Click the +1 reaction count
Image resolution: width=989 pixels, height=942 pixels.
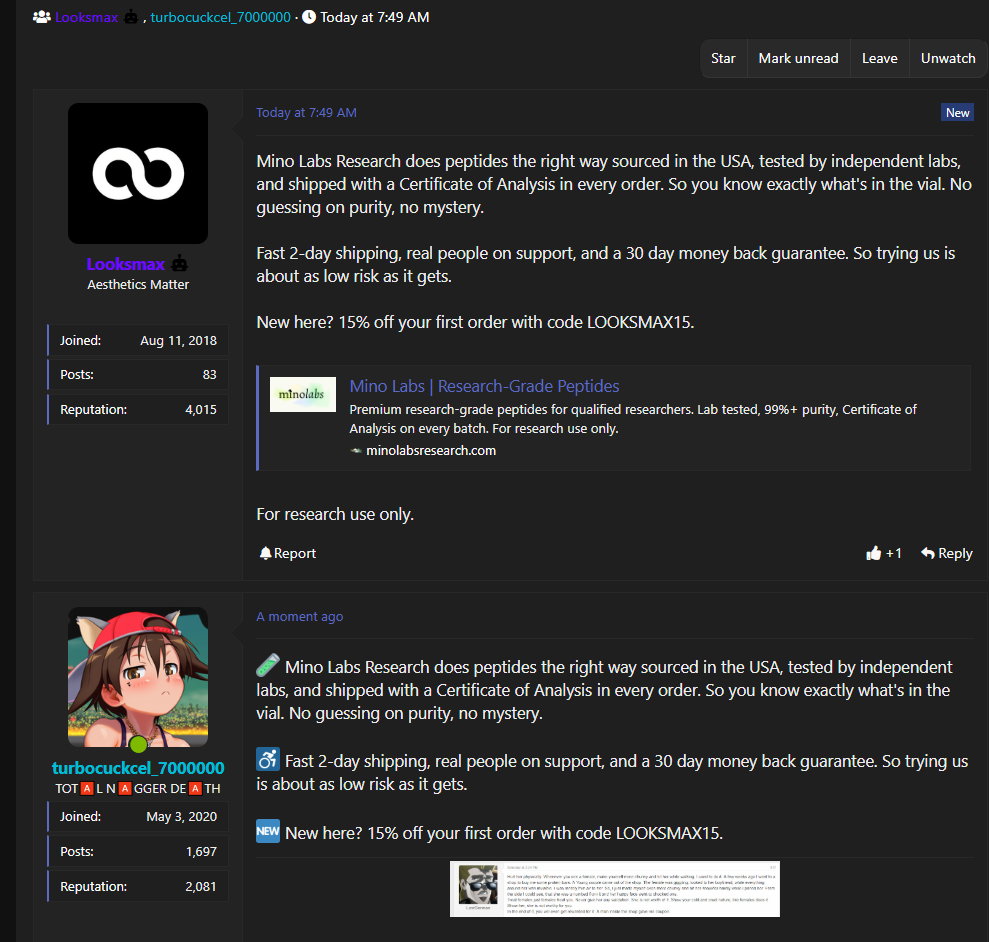coord(894,553)
